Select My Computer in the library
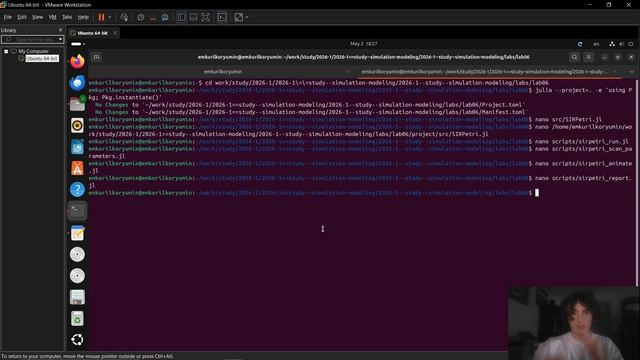Screen dimensions: 640x360 click(x=33, y=51)
